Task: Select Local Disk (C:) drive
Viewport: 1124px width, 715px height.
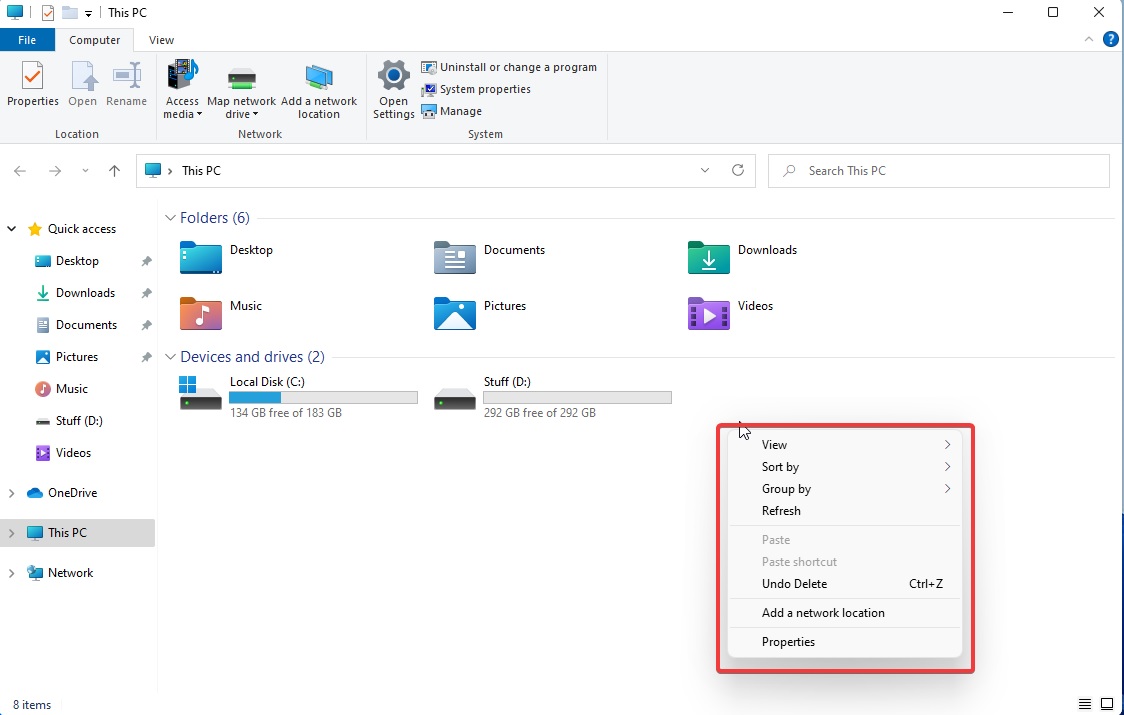Action: [x=298, y=397]
